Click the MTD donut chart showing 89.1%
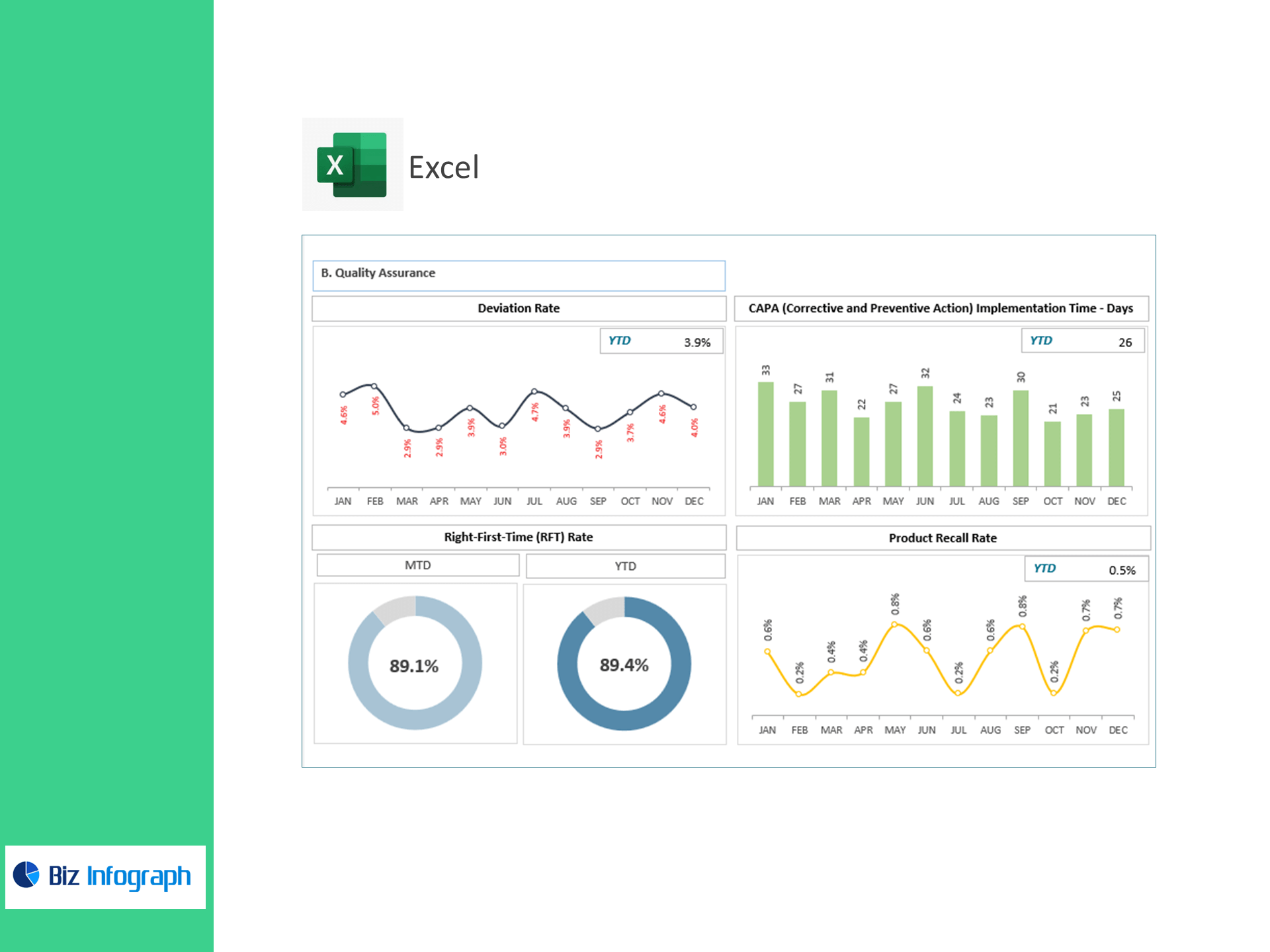This screenshot has height=952, width=1270. pos(415,664)
